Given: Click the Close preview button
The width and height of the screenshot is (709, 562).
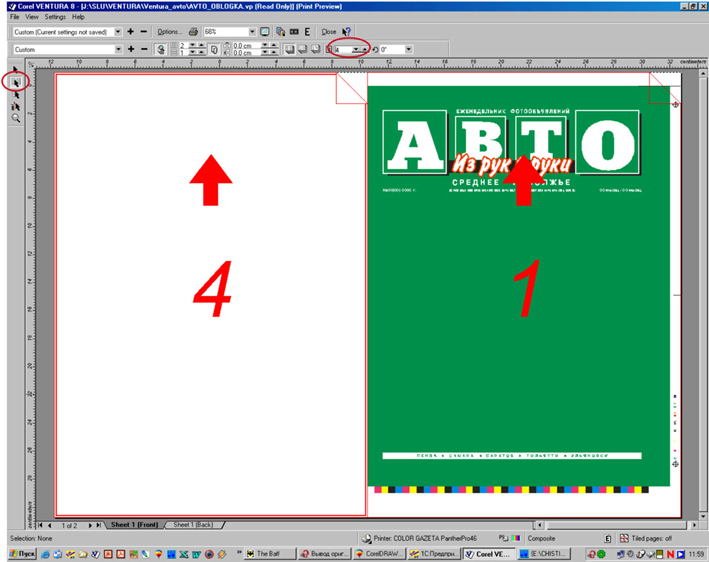Looking at the screenshot, I should point(329,32).
